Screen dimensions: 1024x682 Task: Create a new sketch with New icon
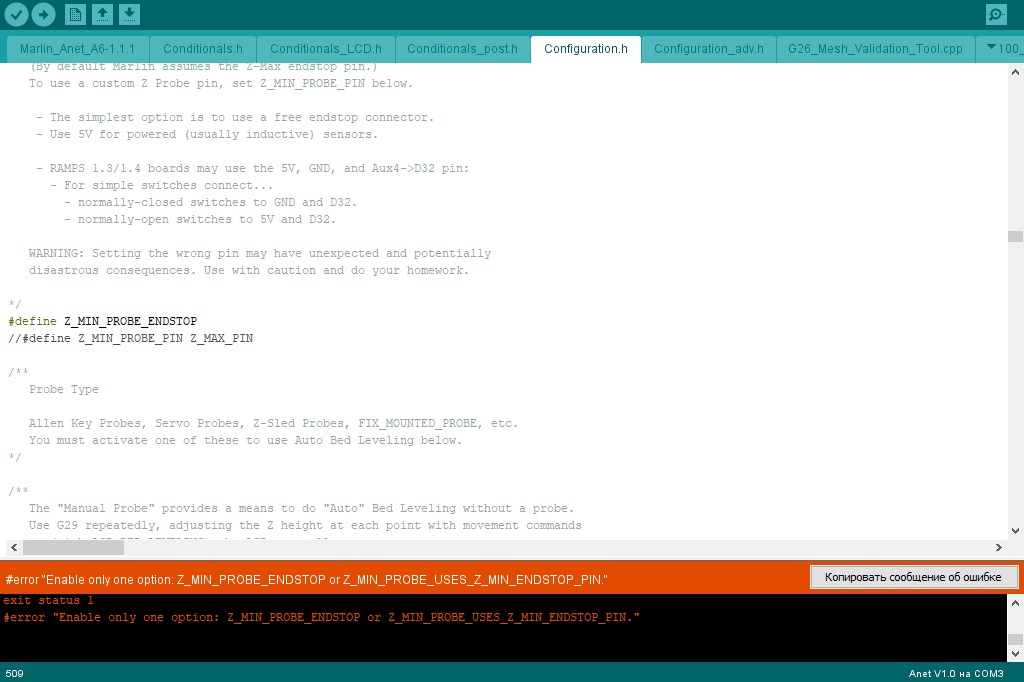coord(75,14)
